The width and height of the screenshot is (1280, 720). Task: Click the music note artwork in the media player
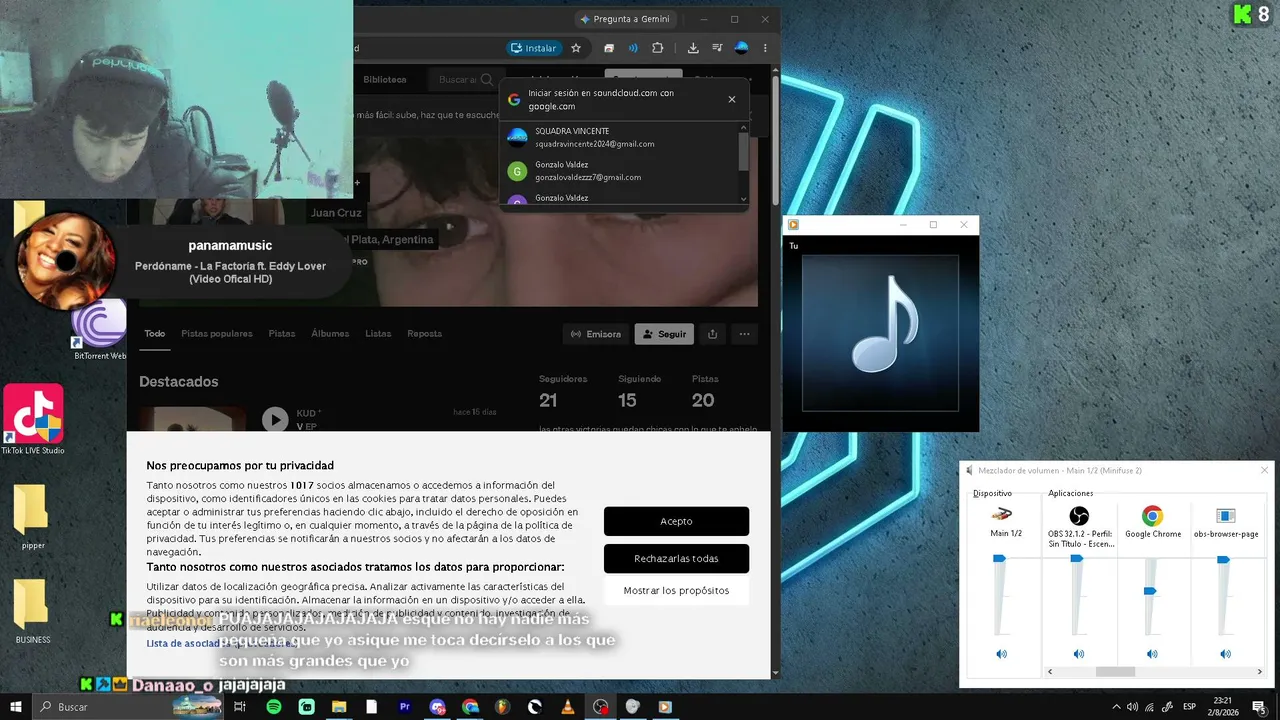(881, 333)
